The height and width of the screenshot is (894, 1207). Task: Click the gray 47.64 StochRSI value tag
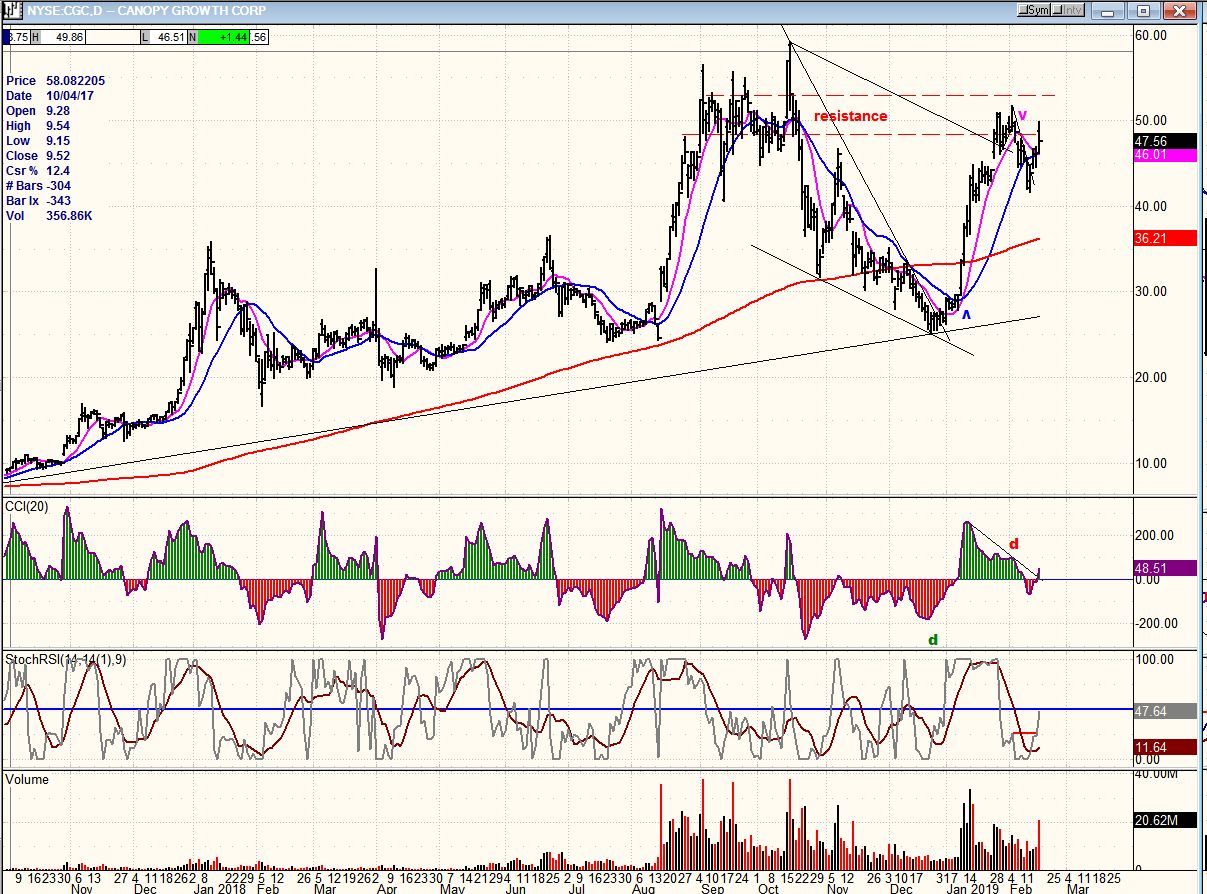coord(1166,711)
